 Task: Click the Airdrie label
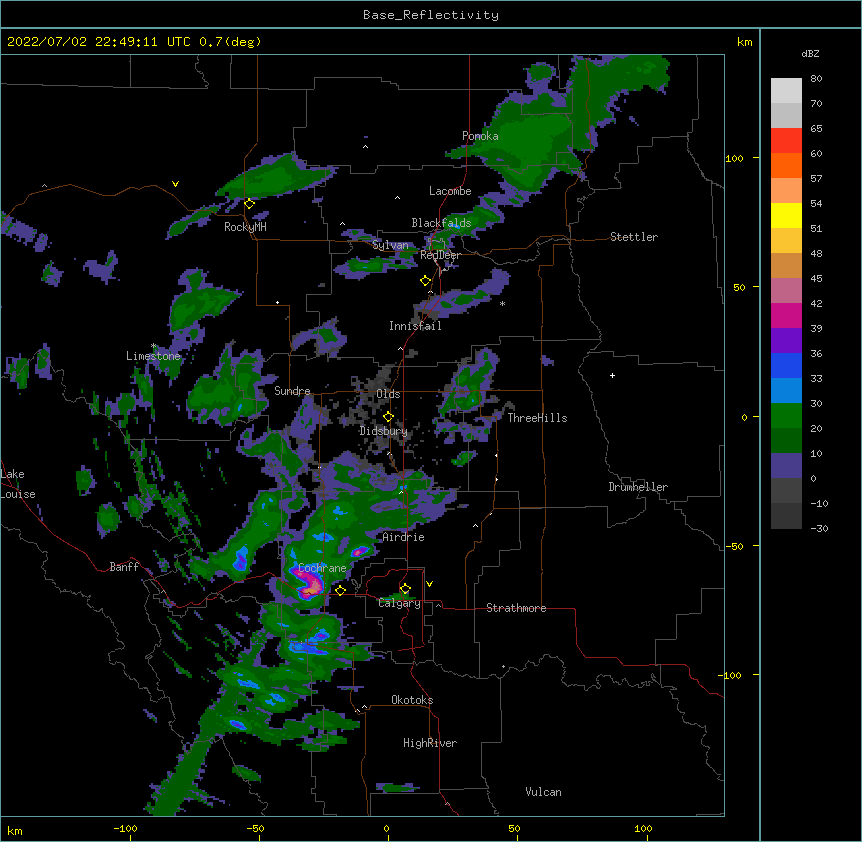tap(403, 538)
